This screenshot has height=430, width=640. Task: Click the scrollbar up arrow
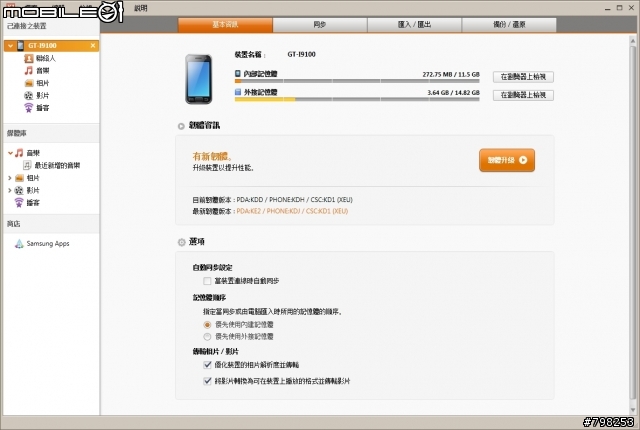click(633, 40)
